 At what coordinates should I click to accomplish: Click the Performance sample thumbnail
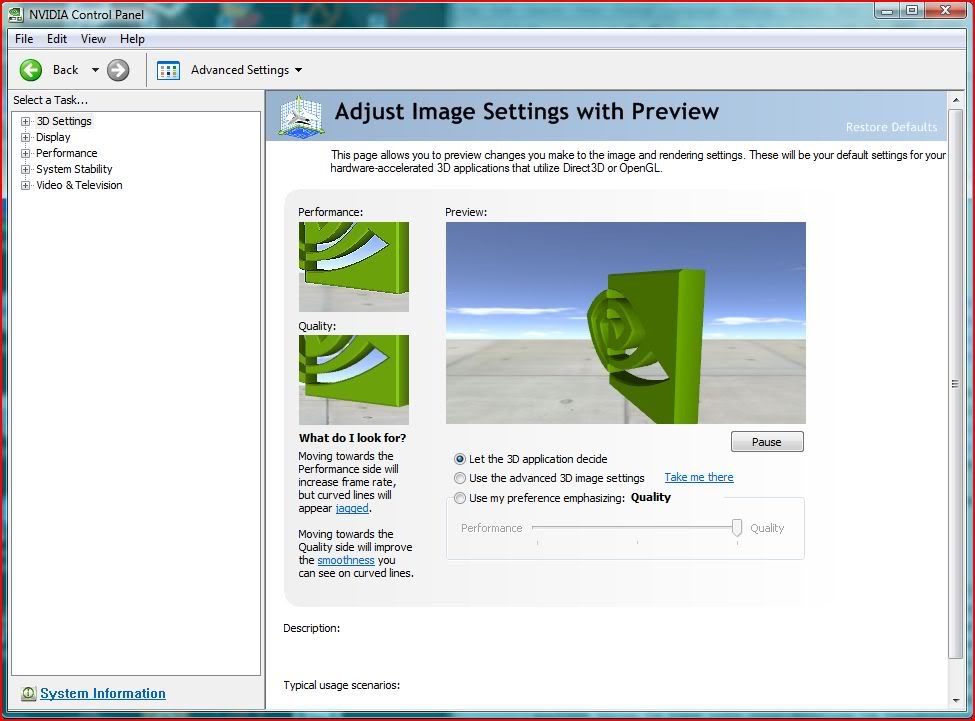click(354, 267)
